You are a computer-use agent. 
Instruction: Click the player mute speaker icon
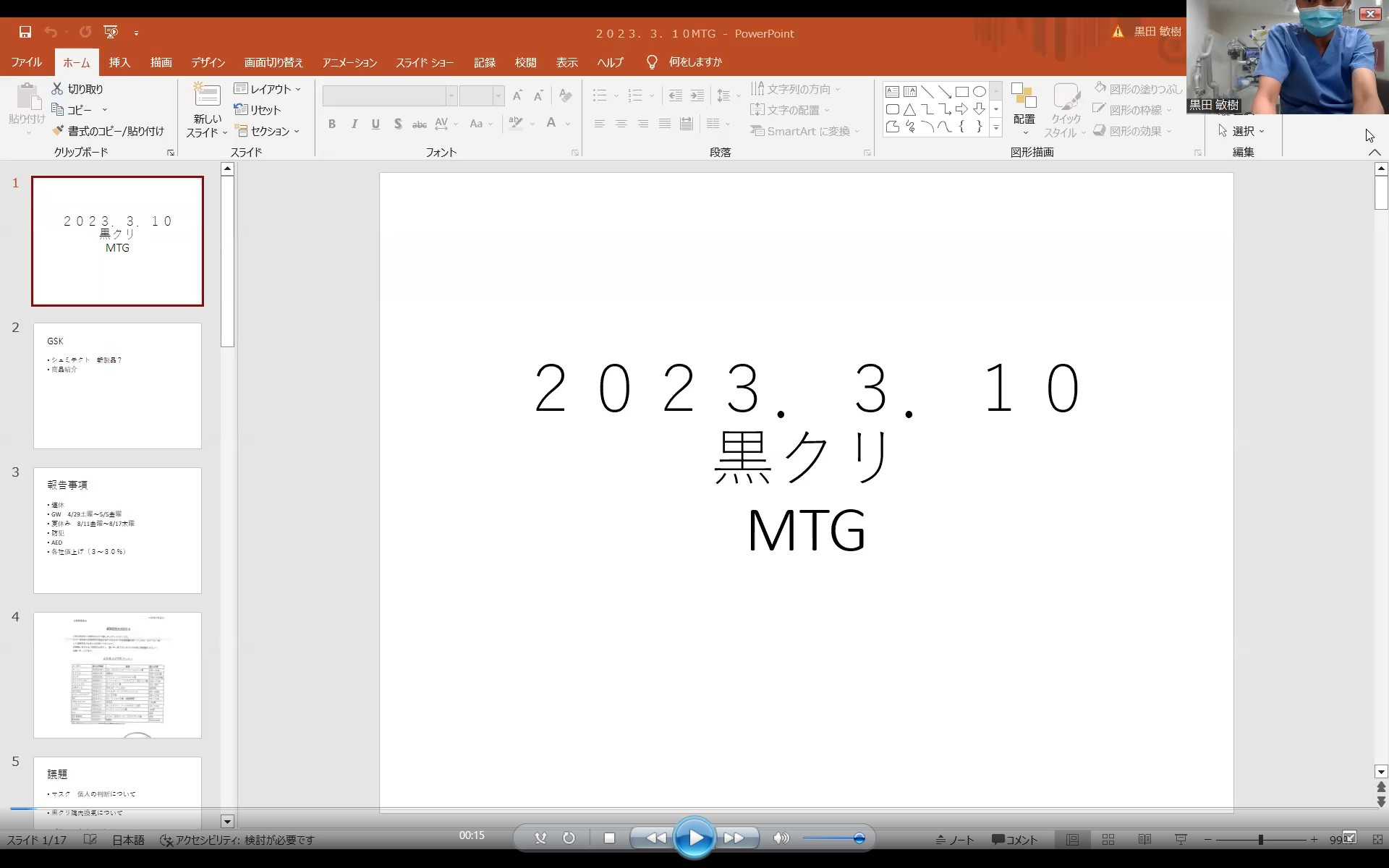pyautogui.click(x=781, y=838)
